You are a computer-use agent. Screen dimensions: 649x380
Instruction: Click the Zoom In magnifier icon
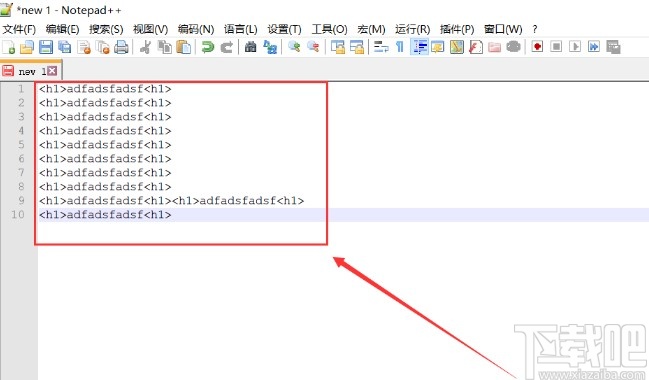[294, 47]
